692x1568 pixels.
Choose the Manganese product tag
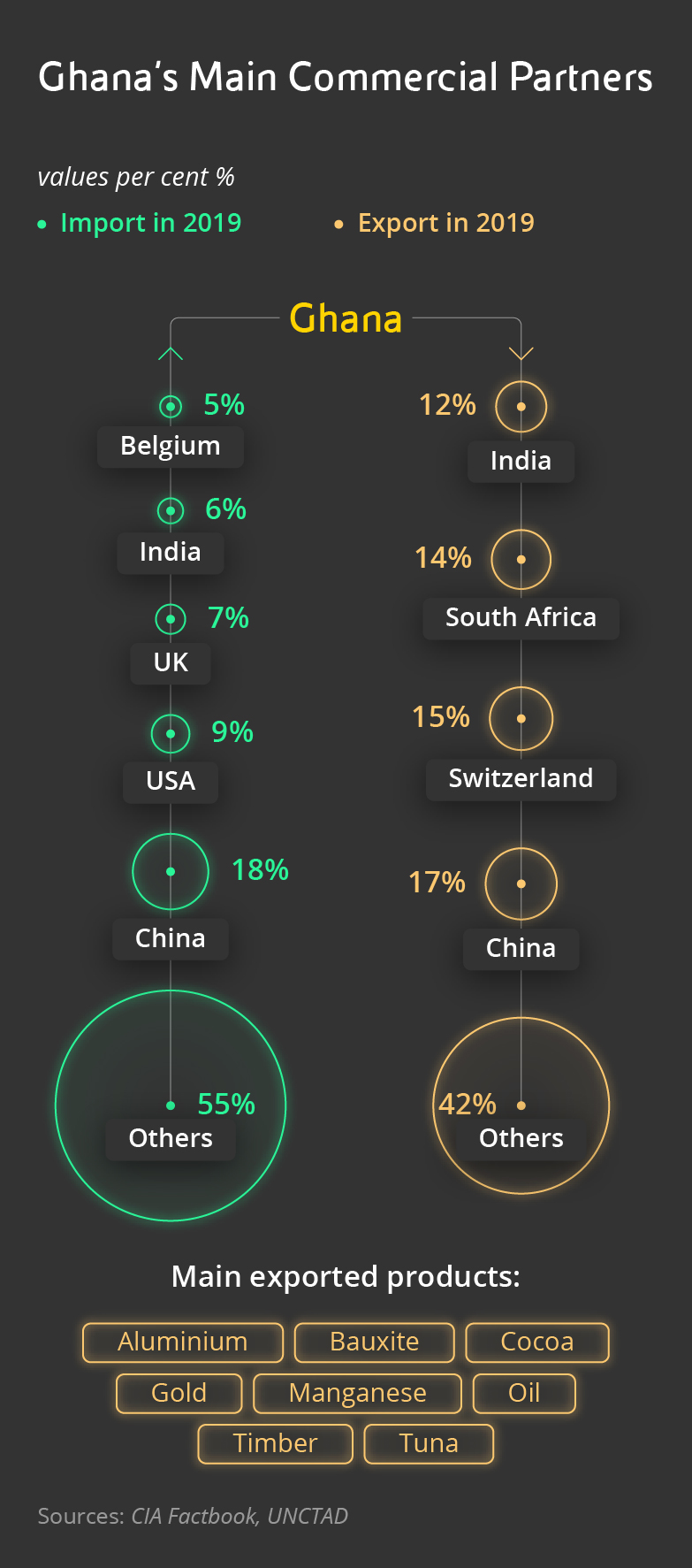(357, 1393)
